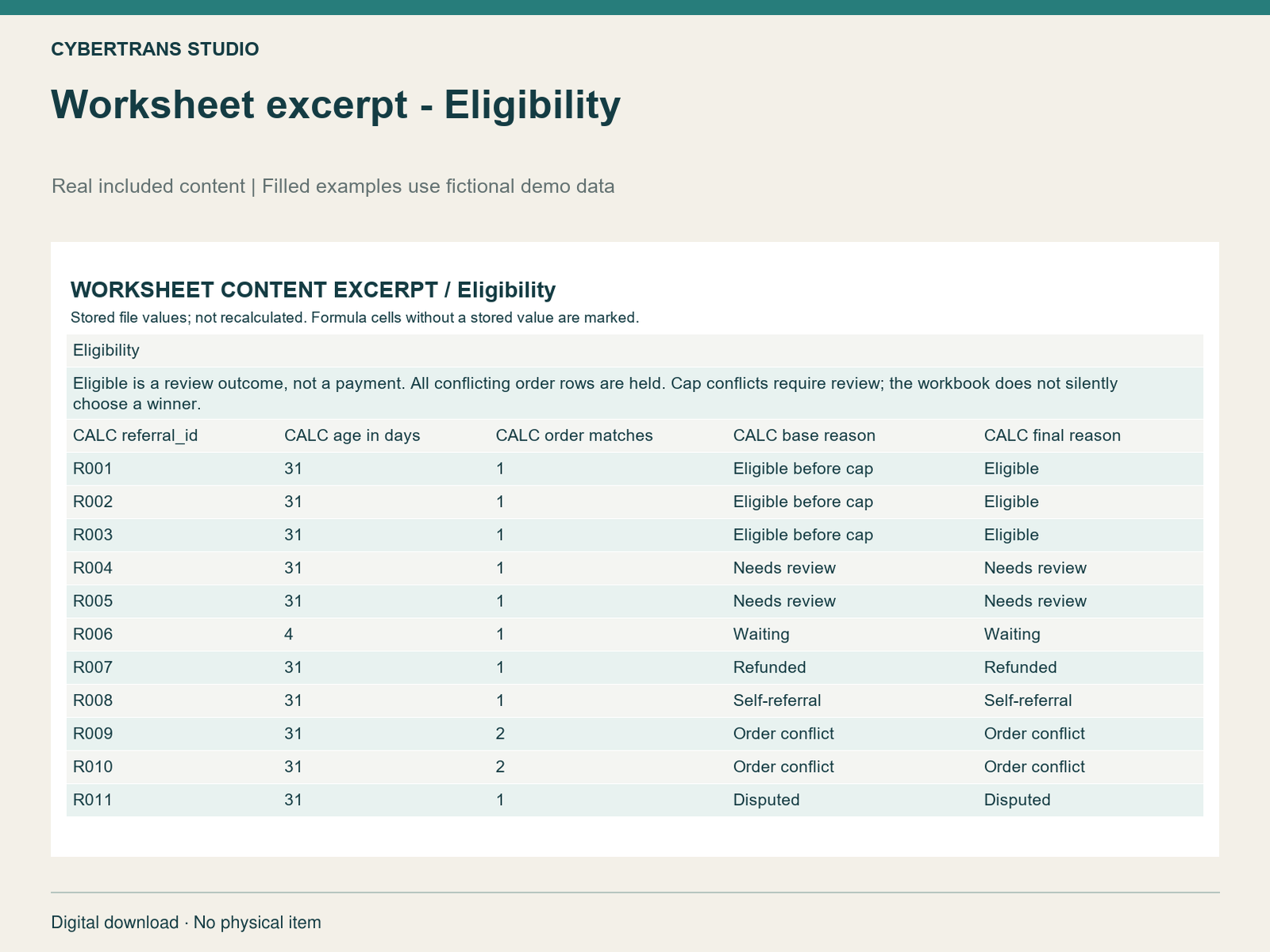Click base reason 'Needs review' in row R004
This screenshot has width=1270, height=952.
tap(784, 568)
